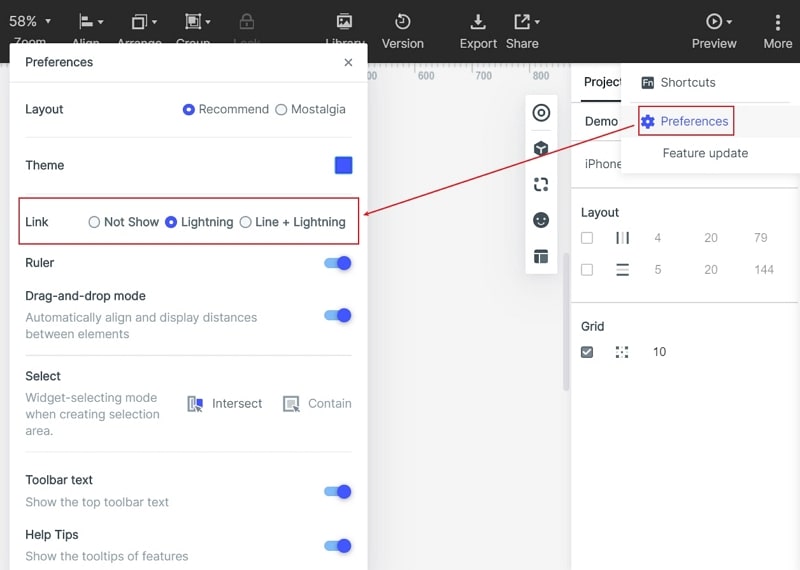Edit column count value 4
Viewport: 800px width, 570px height.
coord(658,238)
